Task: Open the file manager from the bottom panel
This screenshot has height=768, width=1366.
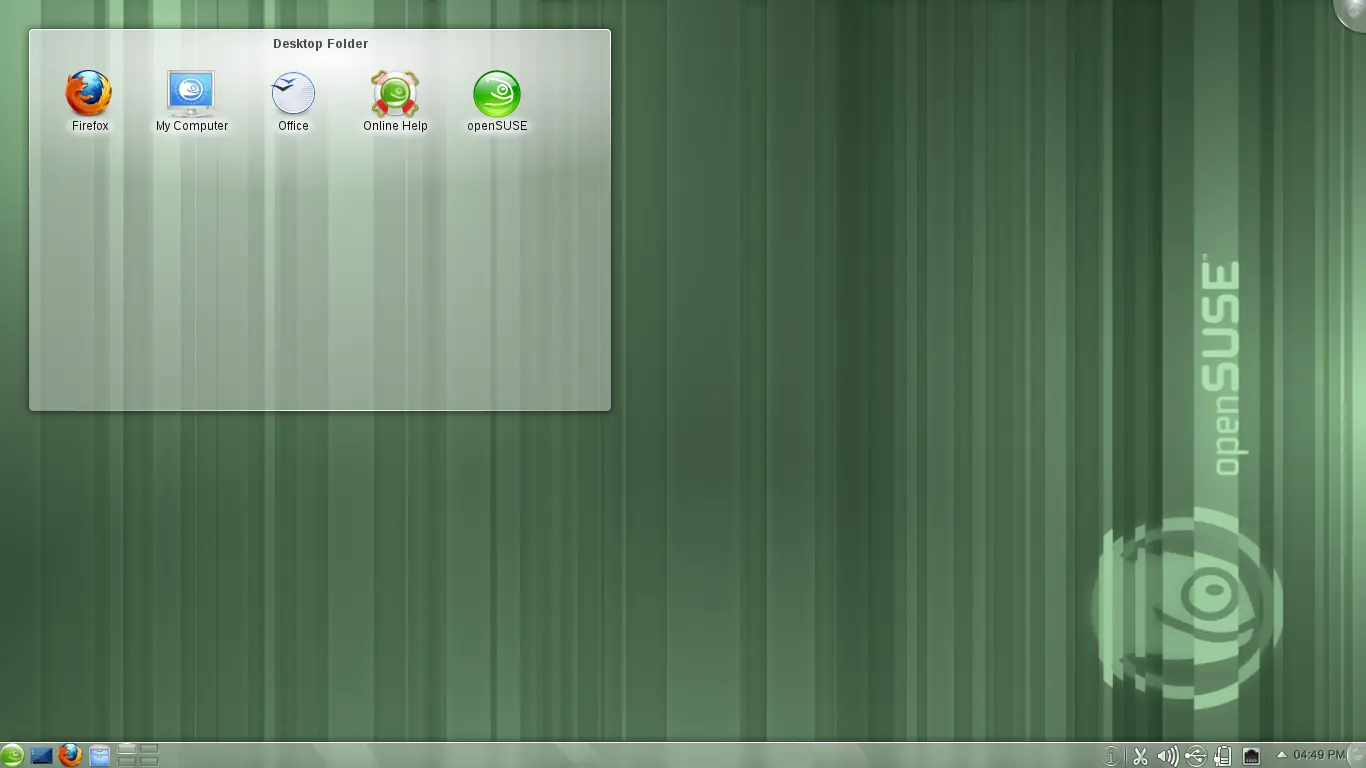Action: coord(99,756)
